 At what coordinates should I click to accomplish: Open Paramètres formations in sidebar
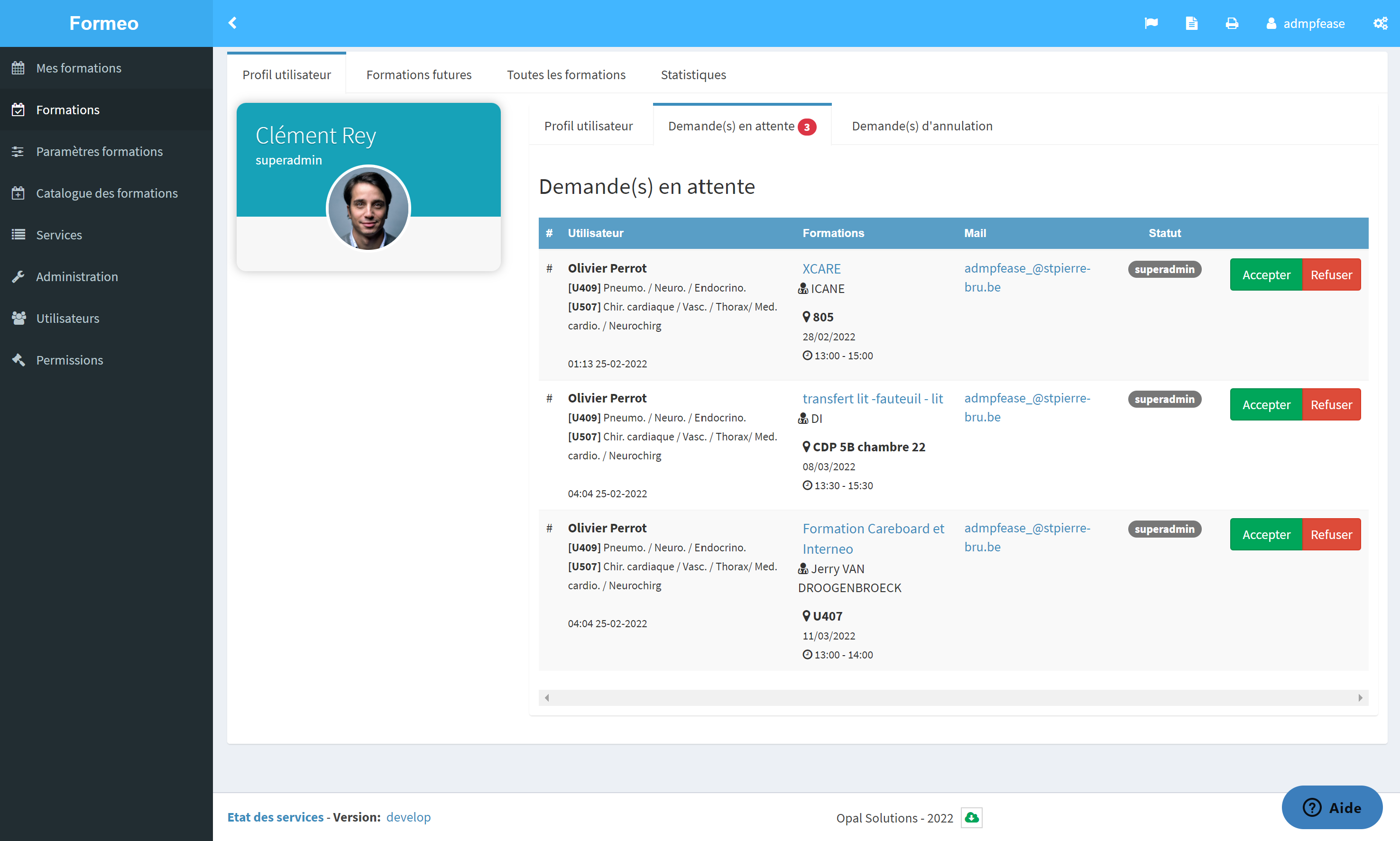[x=107, y=151]
